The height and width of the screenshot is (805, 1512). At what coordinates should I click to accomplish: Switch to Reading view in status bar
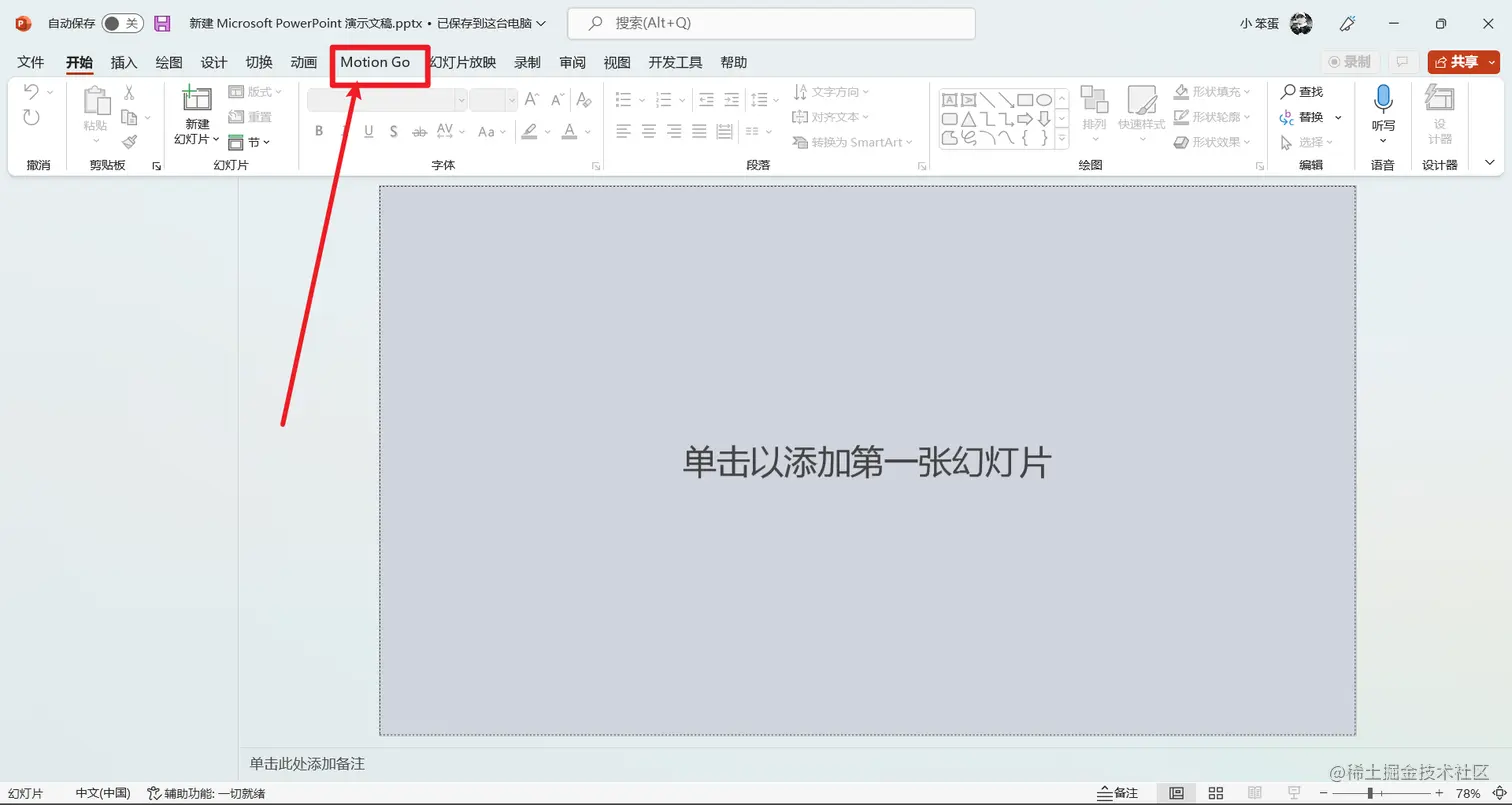pos(1254,793)
